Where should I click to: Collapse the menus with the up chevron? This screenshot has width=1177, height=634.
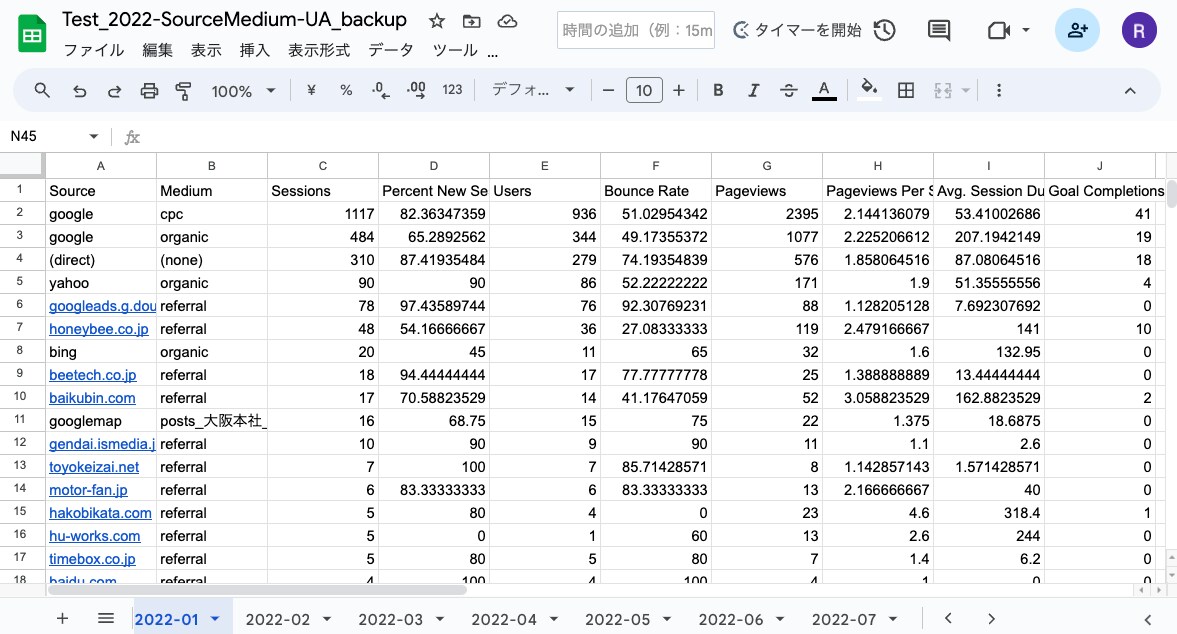pos(1130,91)
